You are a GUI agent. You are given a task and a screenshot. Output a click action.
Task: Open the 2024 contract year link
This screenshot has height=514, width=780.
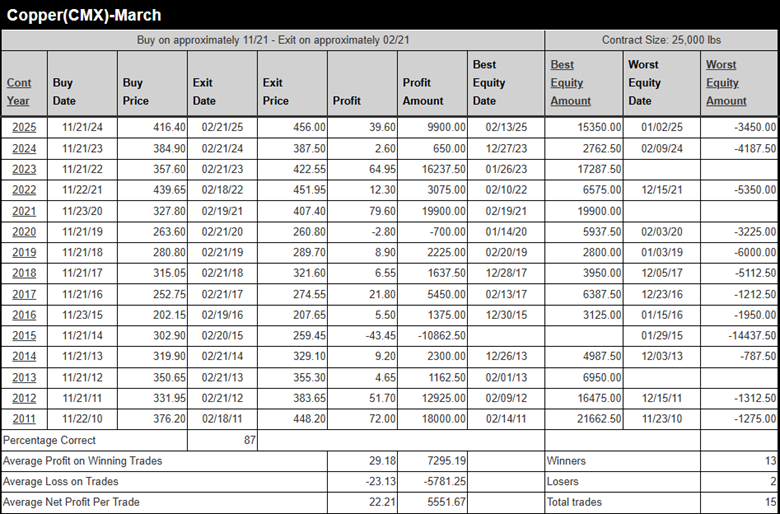click(x=24, y=148)
